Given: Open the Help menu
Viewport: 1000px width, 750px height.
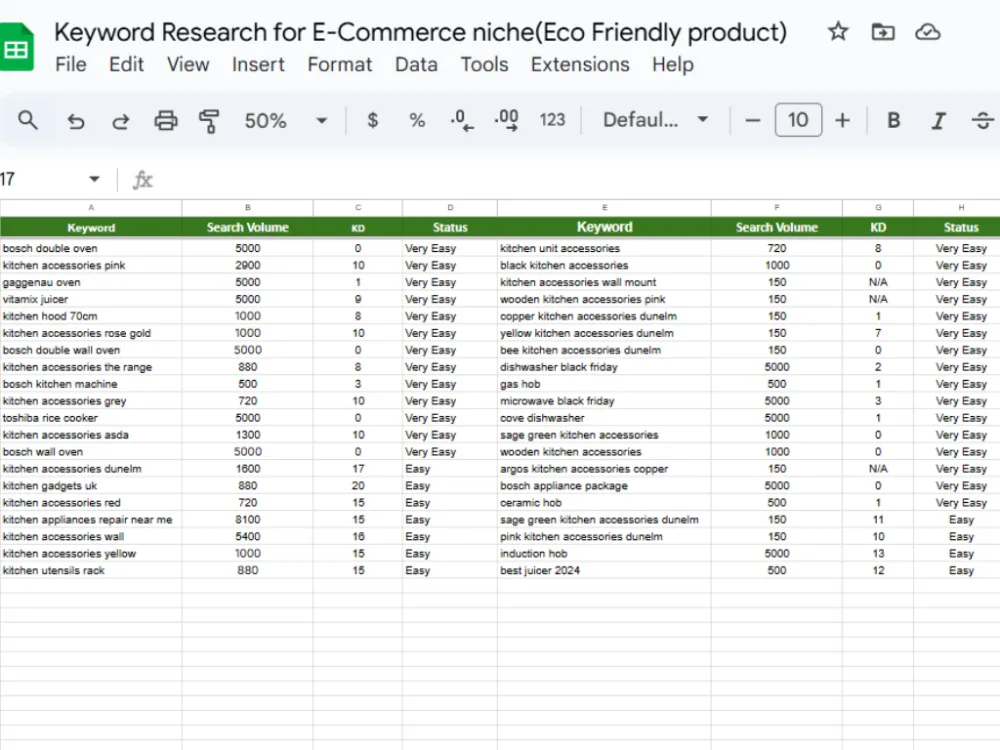Looking at the screenshot, I should [673, 64].
